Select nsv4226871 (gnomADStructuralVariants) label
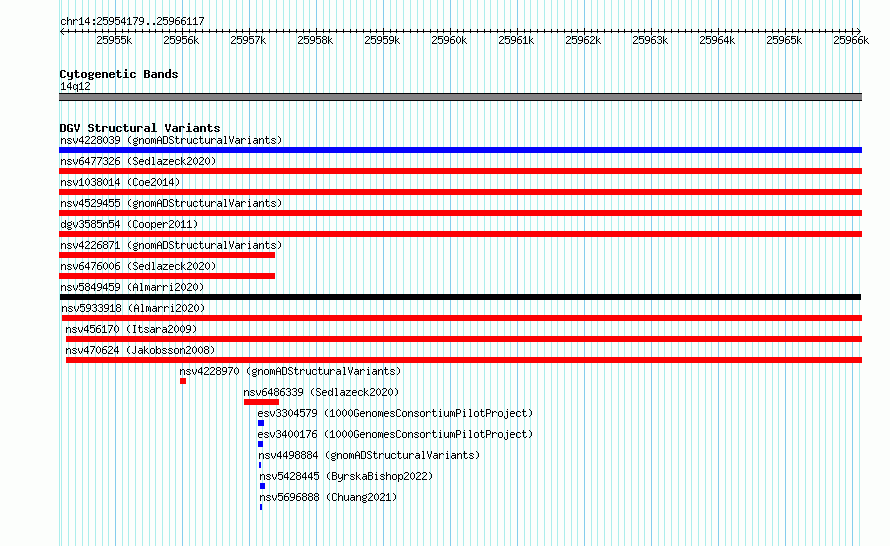 (171, 245)
